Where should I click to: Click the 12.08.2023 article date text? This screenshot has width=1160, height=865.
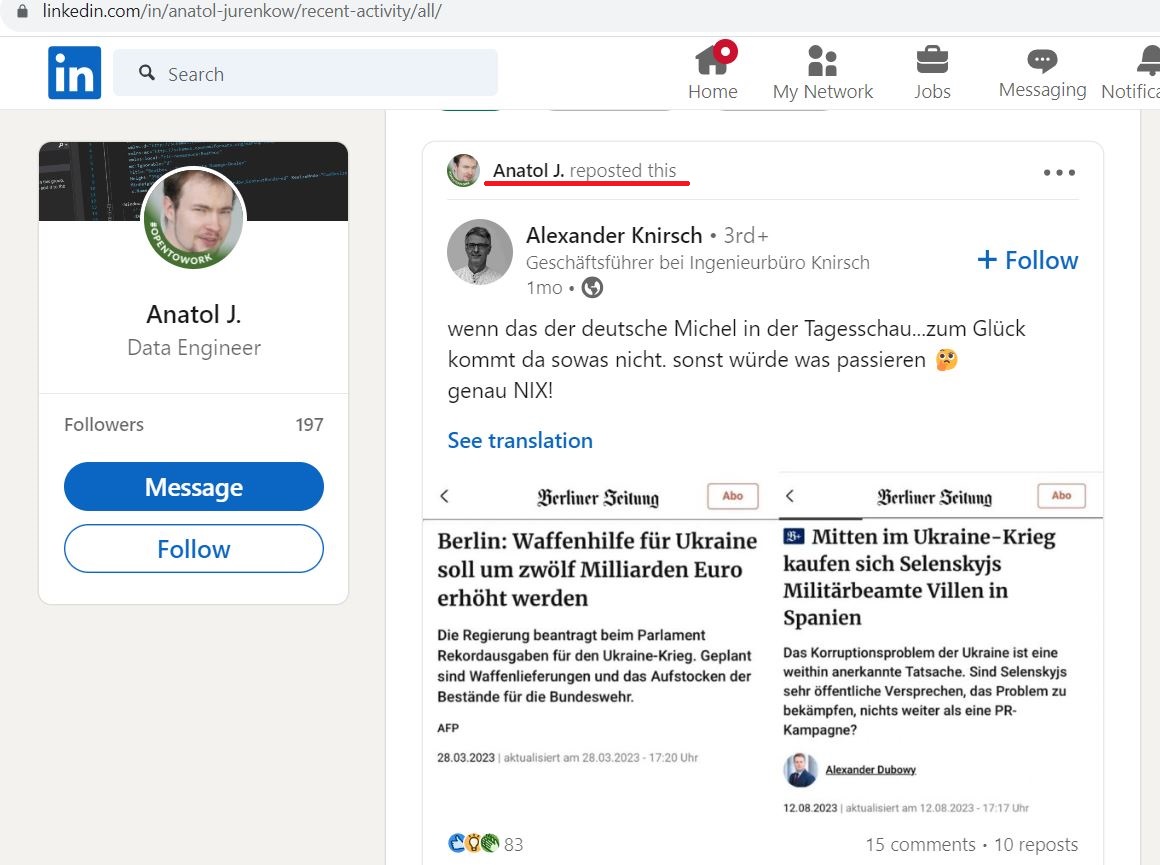coord(810,808)
